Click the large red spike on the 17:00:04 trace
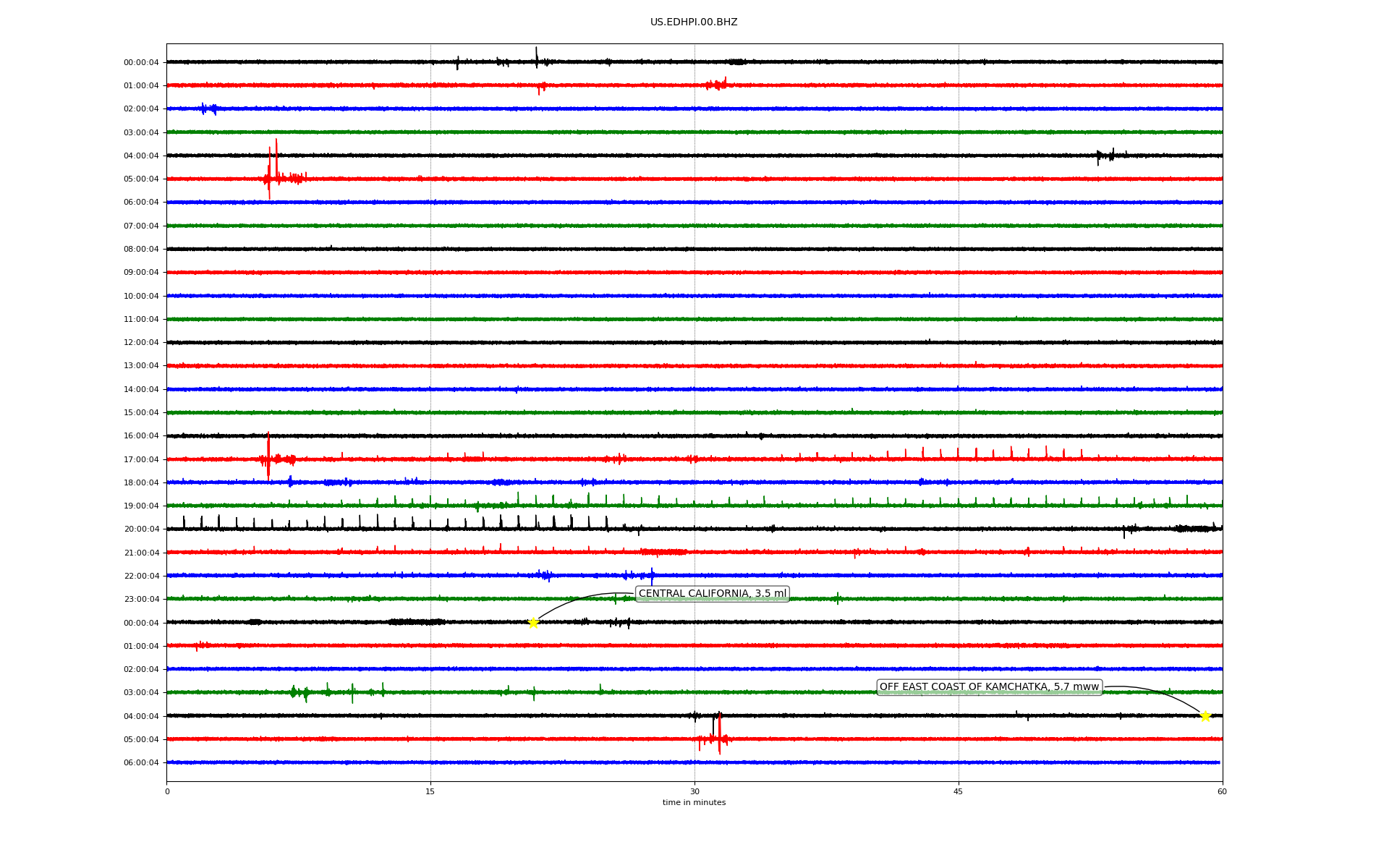Image resolution: width=1389 pixels, height=868 pixels. pos(268,456)
